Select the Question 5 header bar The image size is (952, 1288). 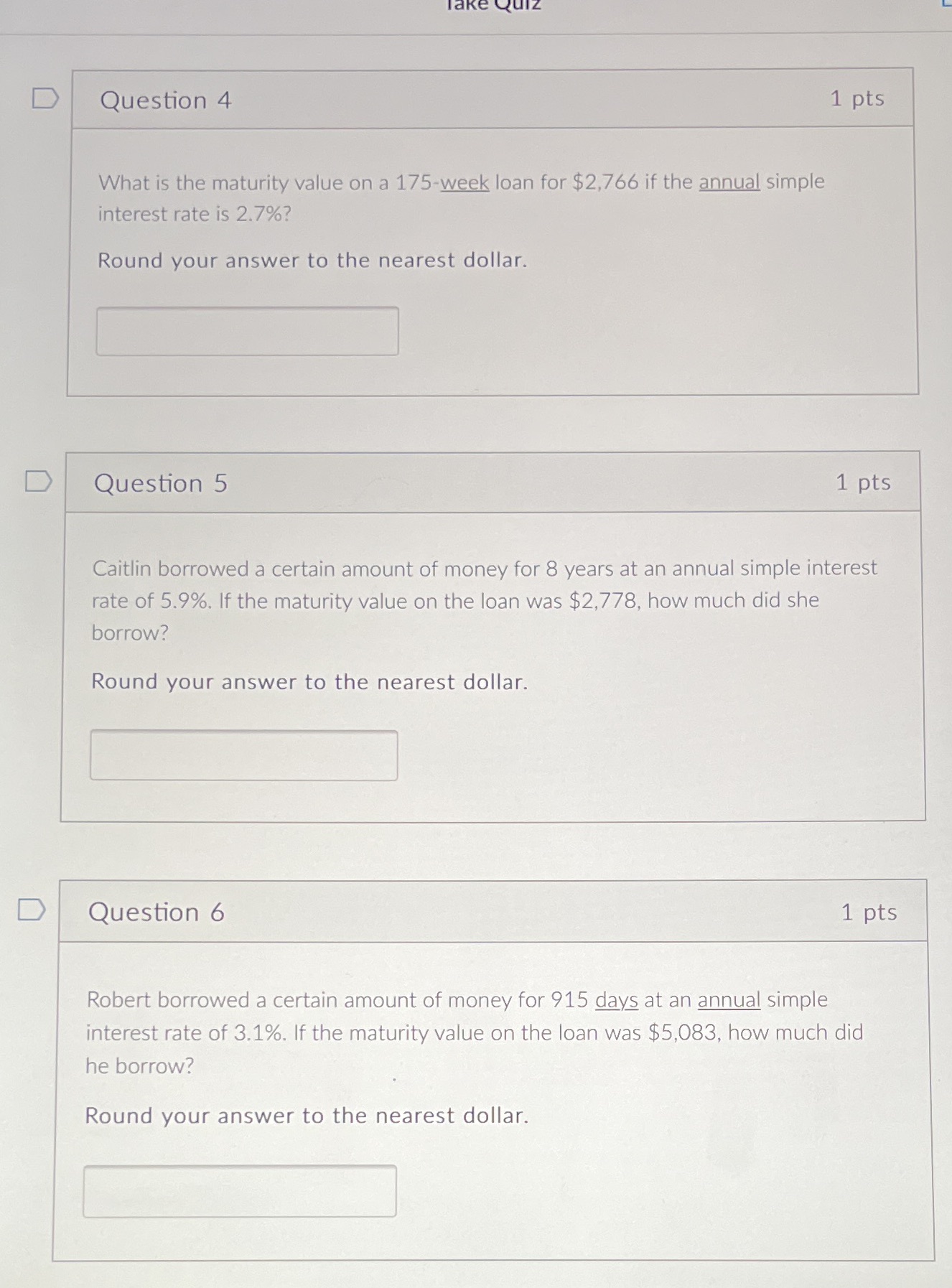[493, 482]
